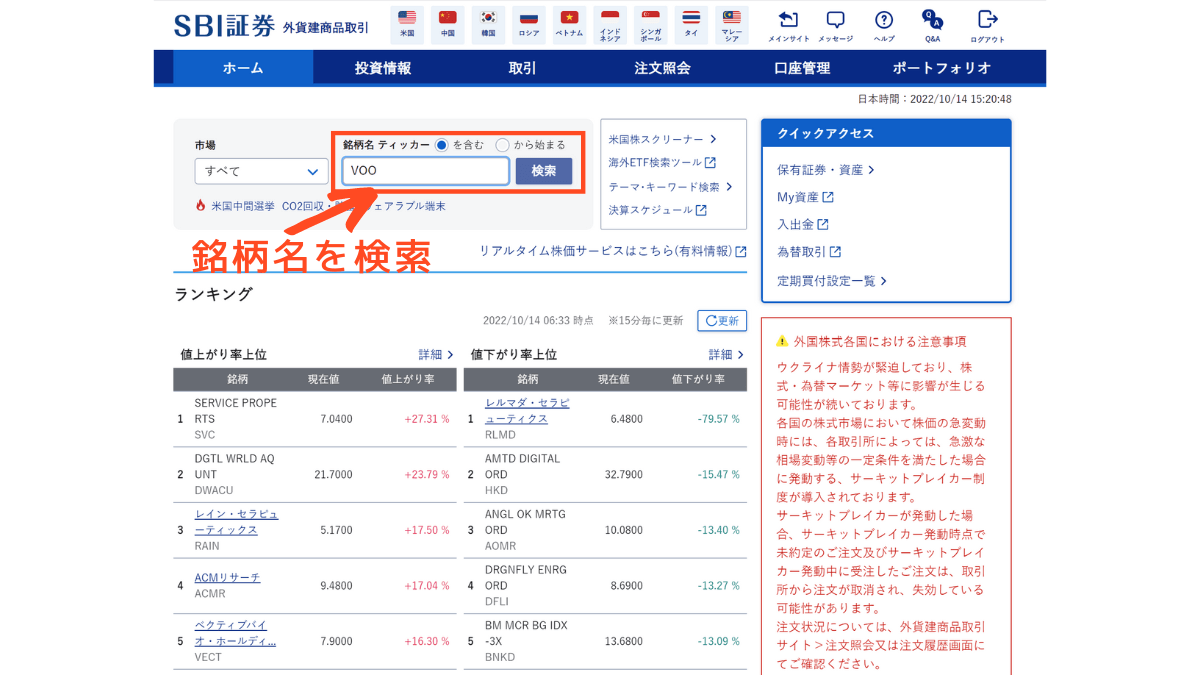
Task: Expand 詳細 for 値下がり率上位 ranking
Action: (727, 354)
